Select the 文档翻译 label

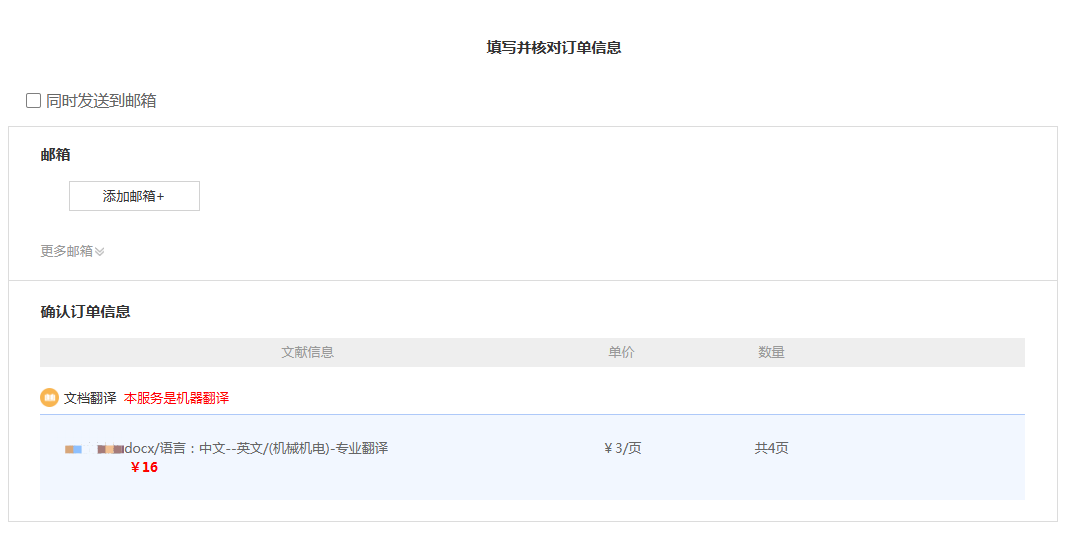[90, 398]
